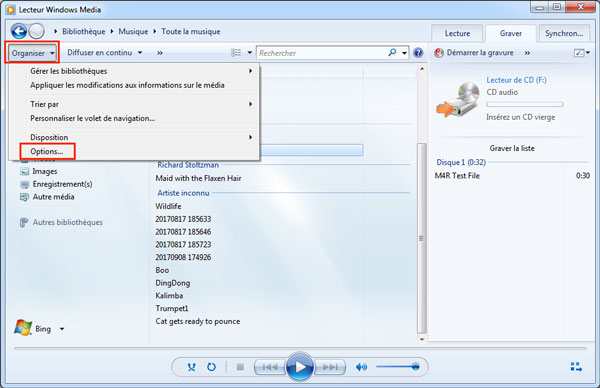The height and width of the screenshot is (388, 600).
Task: Click the view options list icon
Action: click(x=236, y=52)
